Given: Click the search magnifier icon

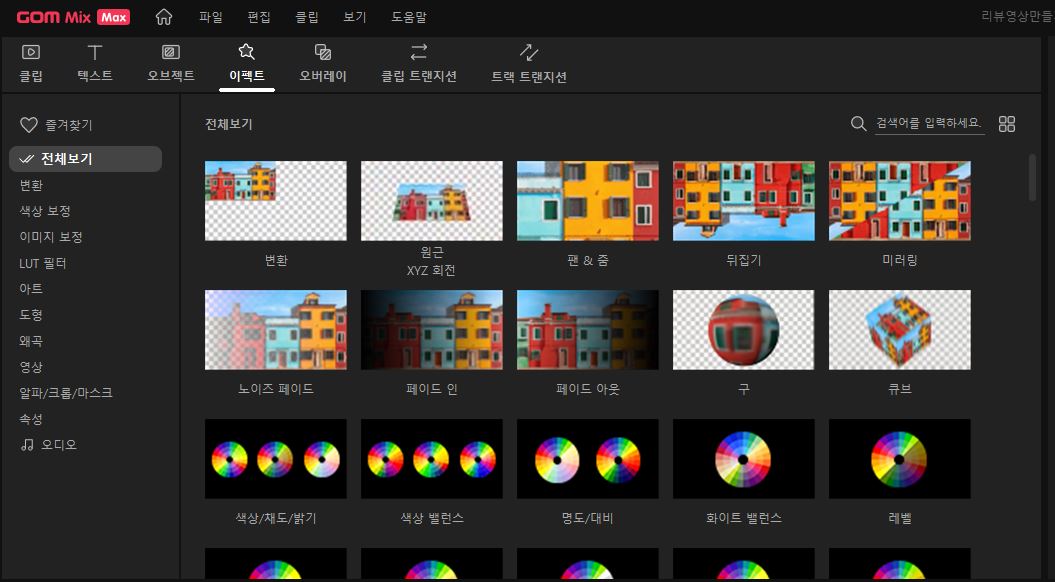Looking at the screenshot, I should click(858, 124).
